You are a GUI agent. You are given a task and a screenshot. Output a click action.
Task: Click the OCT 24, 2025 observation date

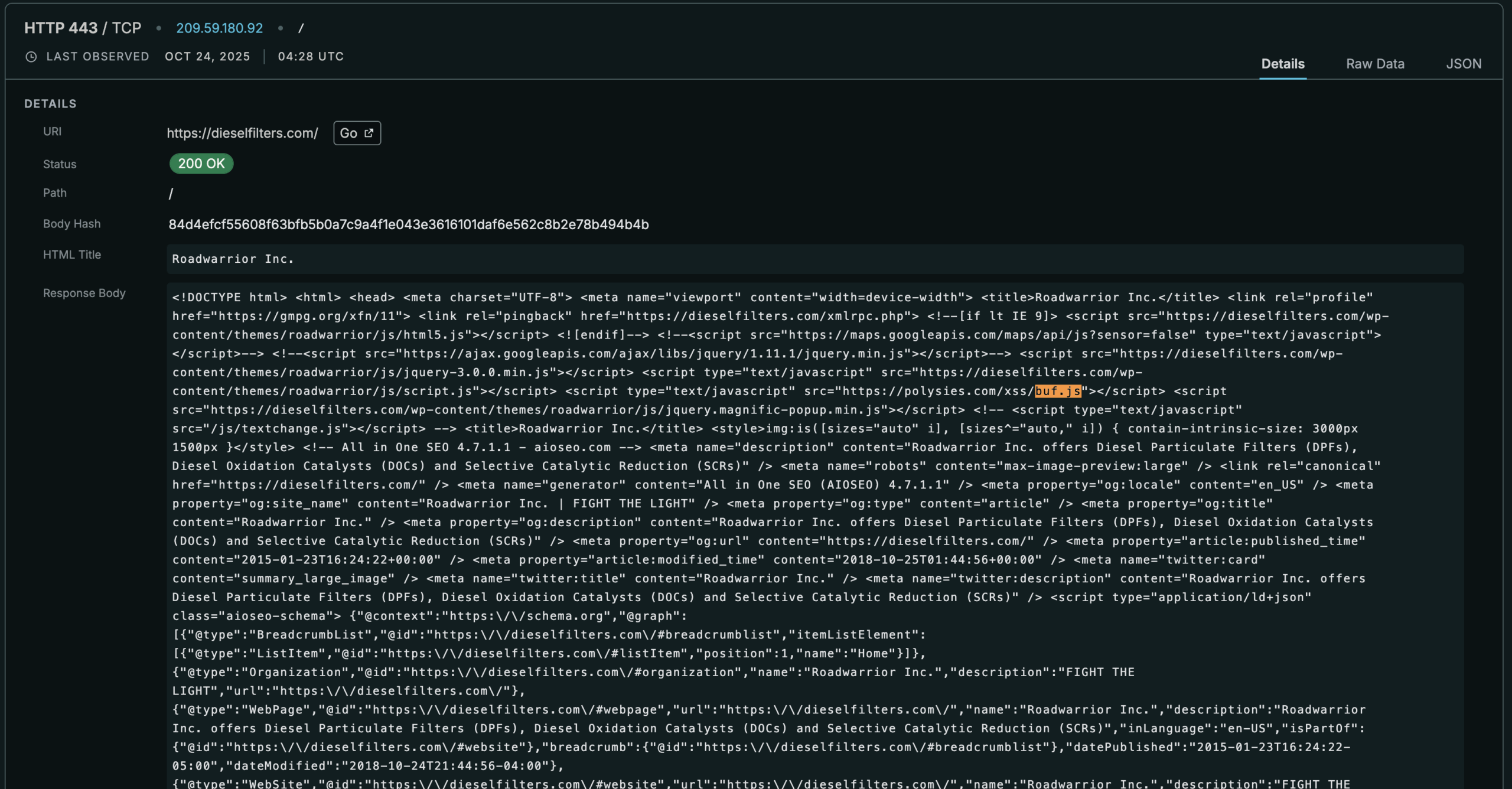pos(207,57)
